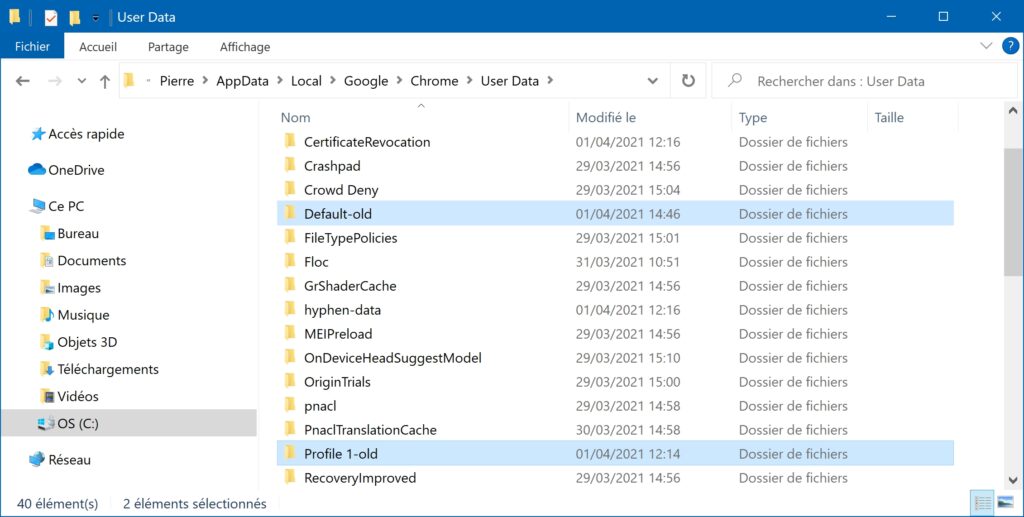Screen dimensions: 1024x517
Task: Switch to the Affichage tab
Action: point(245,47)
